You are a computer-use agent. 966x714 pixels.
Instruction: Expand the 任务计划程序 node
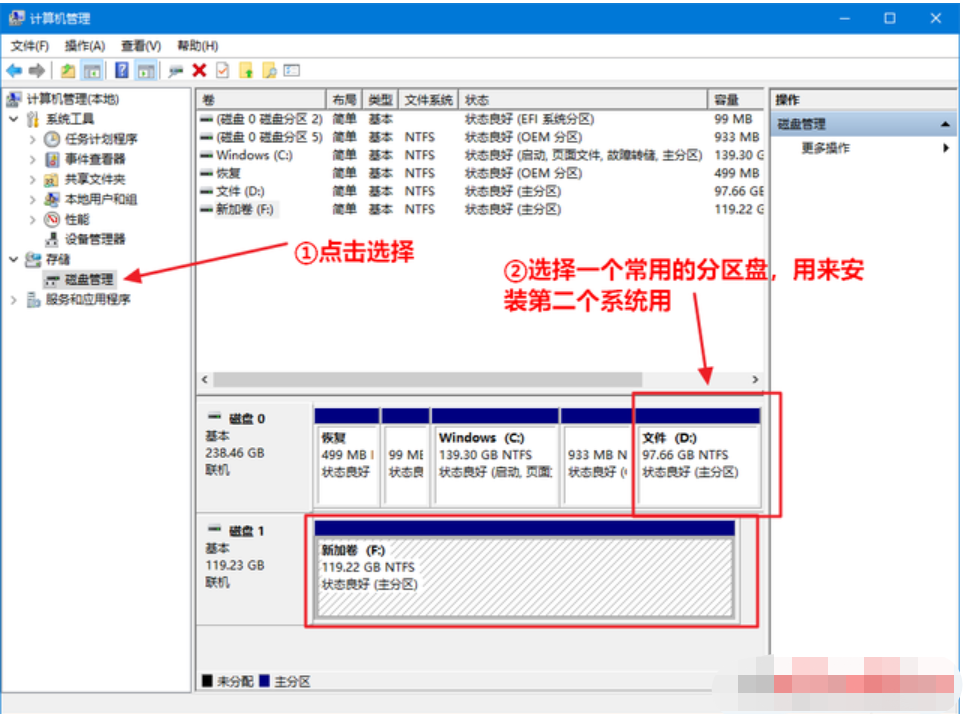click(x=33, y=139)
